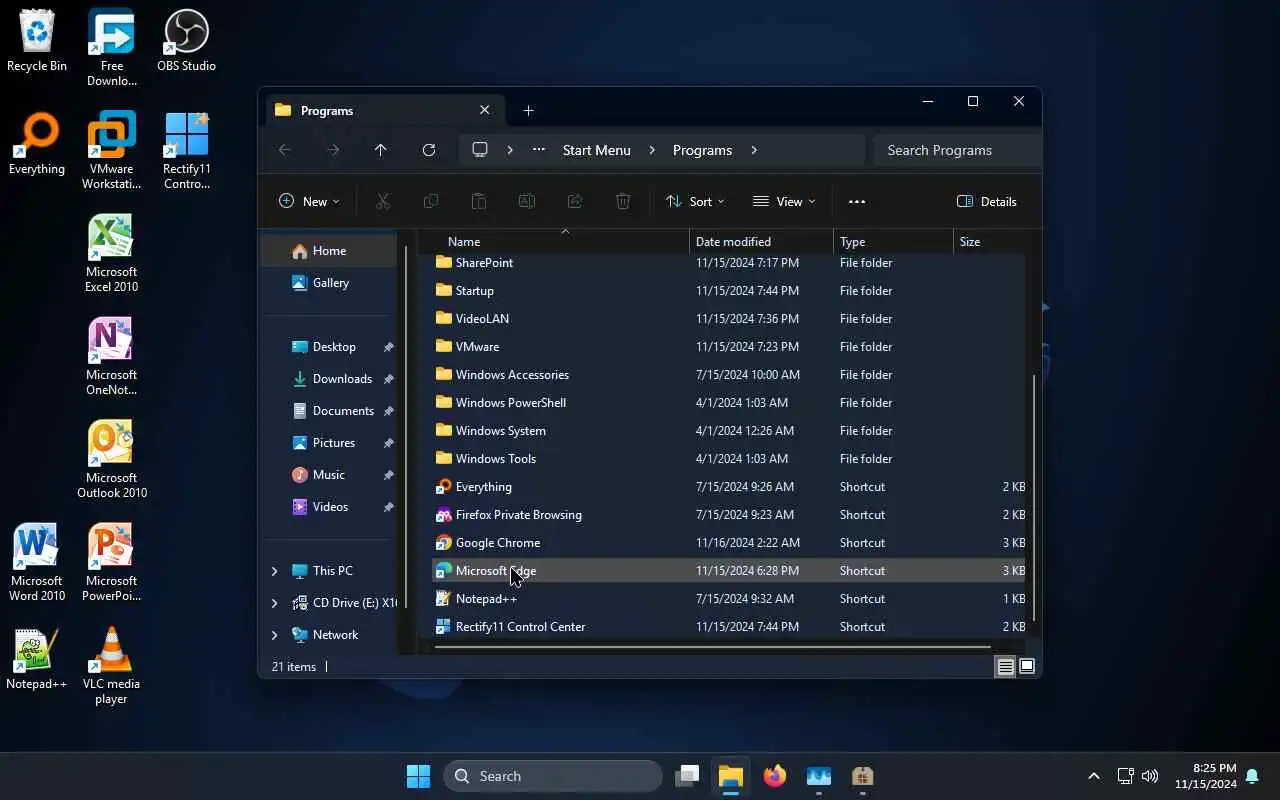Select Microsoft Outlook 2010 desktop shortcut
This screenshot has width=1280, height=800.
[112, 460]
